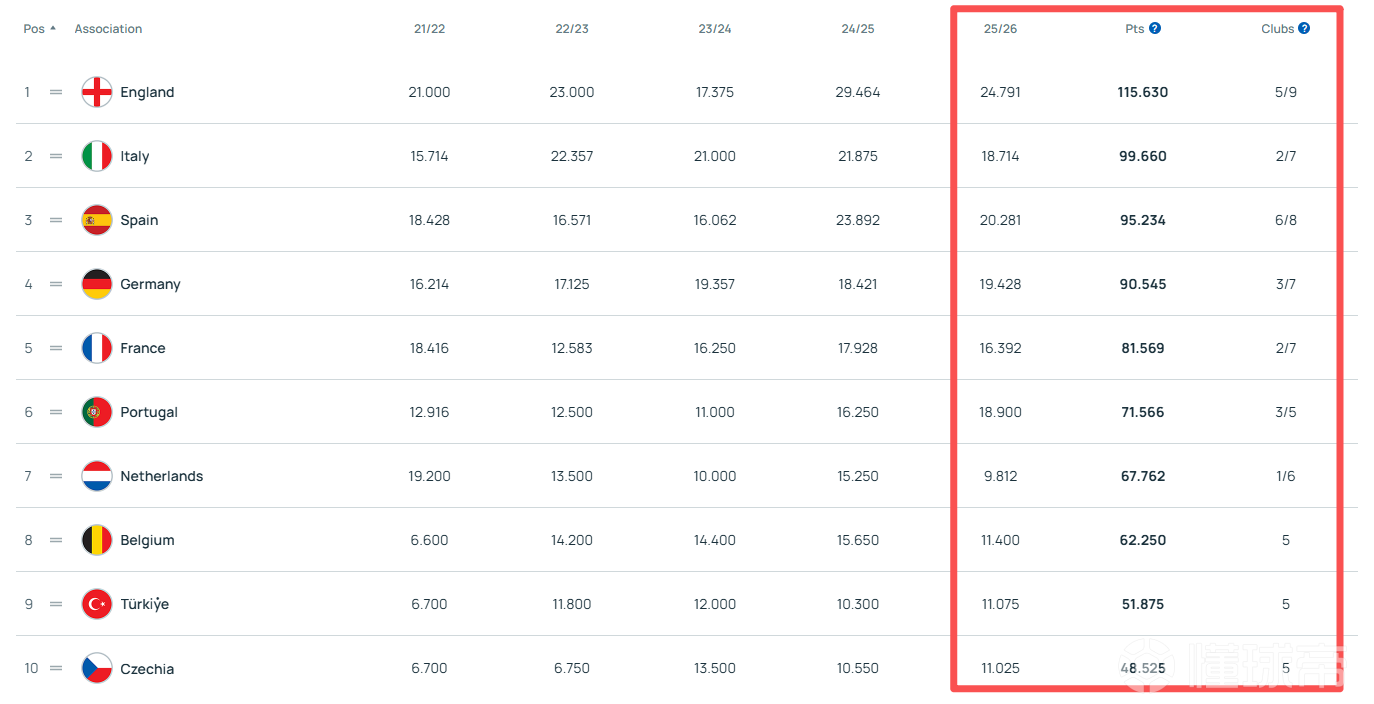The width and height of the screenshot is (1374, 704).
Task: Click the Italy flag icon
Action: 97,156
